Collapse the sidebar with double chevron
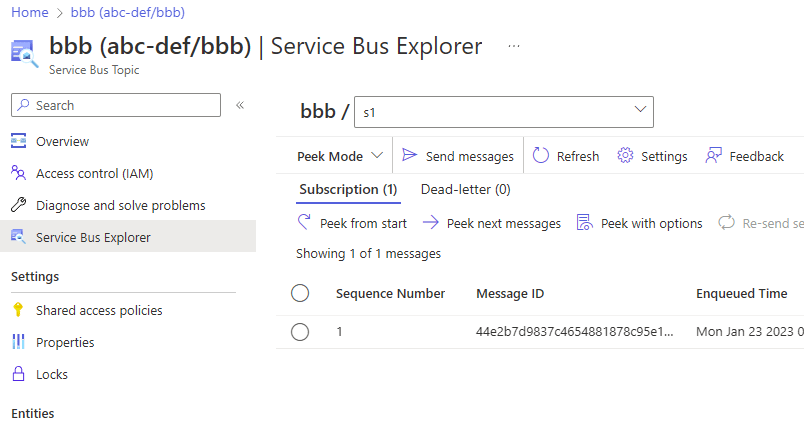The height and width of the screenshot is (425, 804). 240,105
